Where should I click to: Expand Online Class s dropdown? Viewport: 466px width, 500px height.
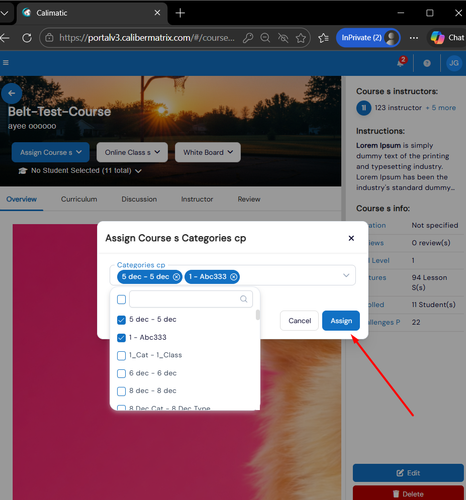pos(132,152)
